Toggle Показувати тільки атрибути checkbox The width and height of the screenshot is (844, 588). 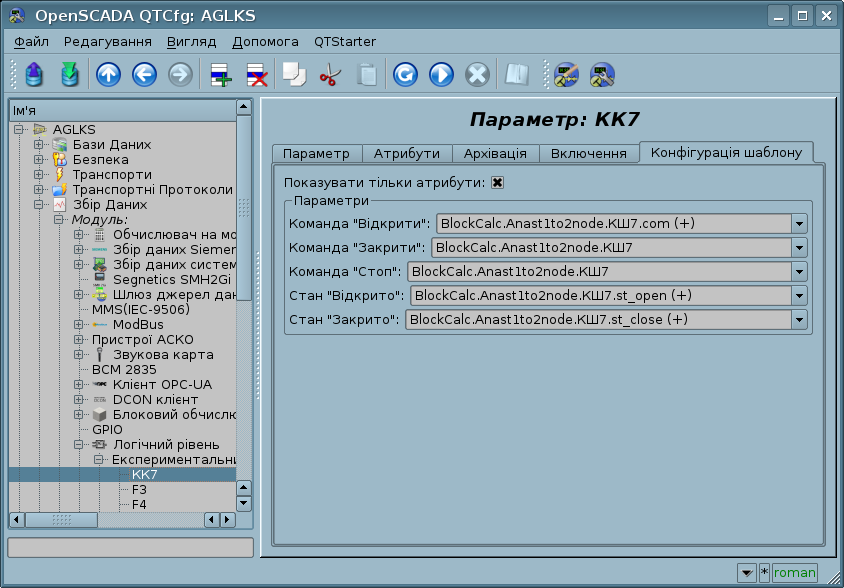point(497,183)
